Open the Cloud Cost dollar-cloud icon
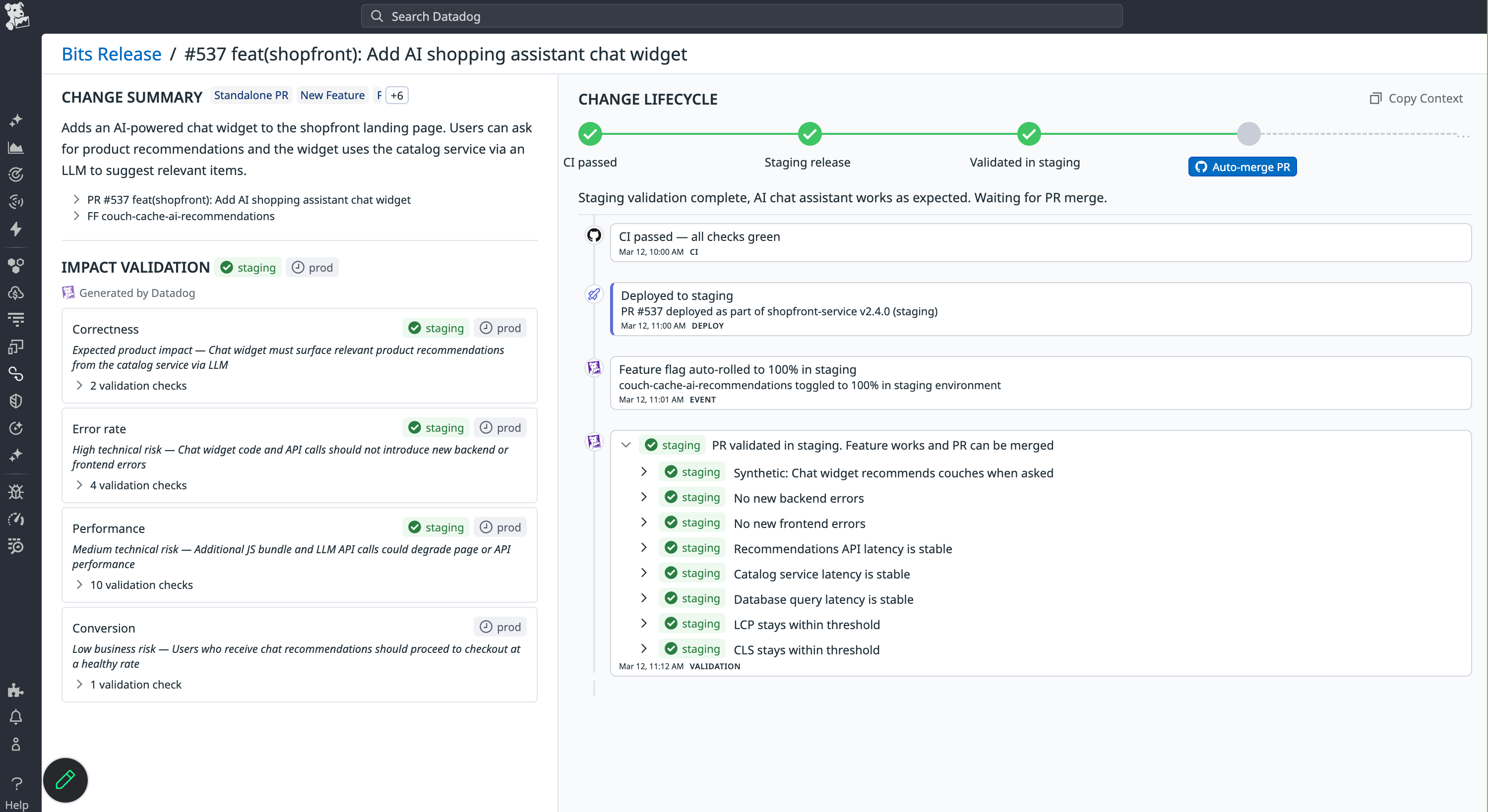The height and width of the screenshot is (812, 1488). pyautogui.click(x=16, y=293)
